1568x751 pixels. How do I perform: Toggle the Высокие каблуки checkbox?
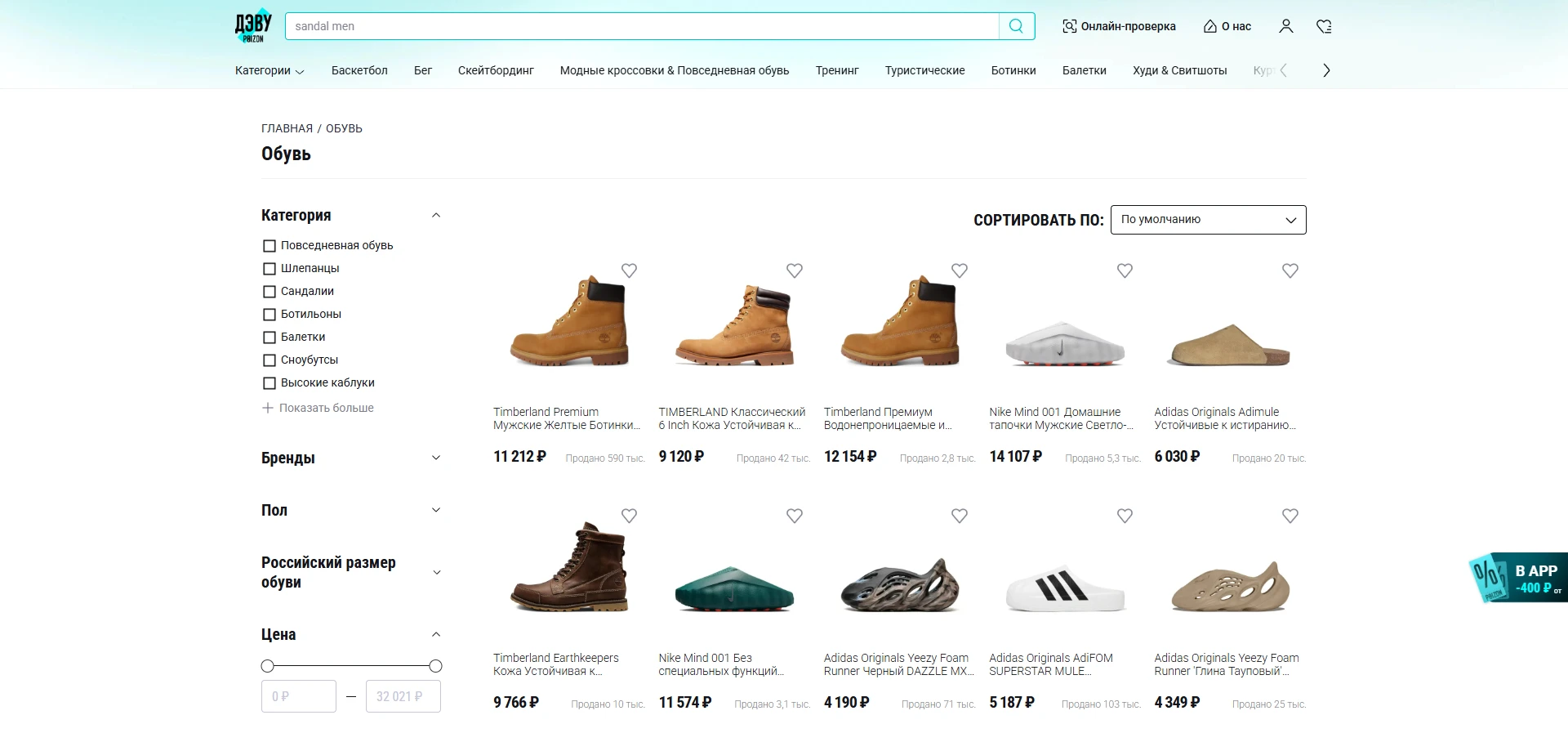click(x=269, y=383)
